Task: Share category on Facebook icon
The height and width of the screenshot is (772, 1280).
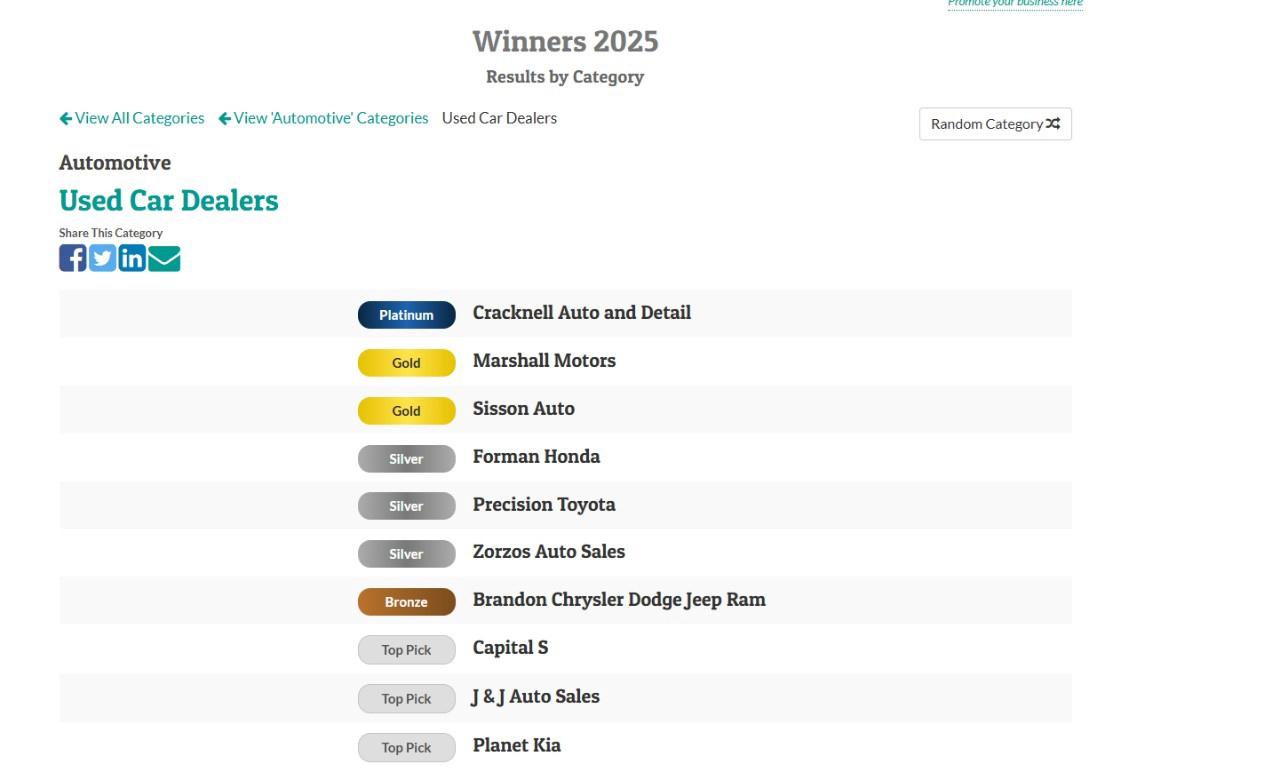Action: coord(73,258)
